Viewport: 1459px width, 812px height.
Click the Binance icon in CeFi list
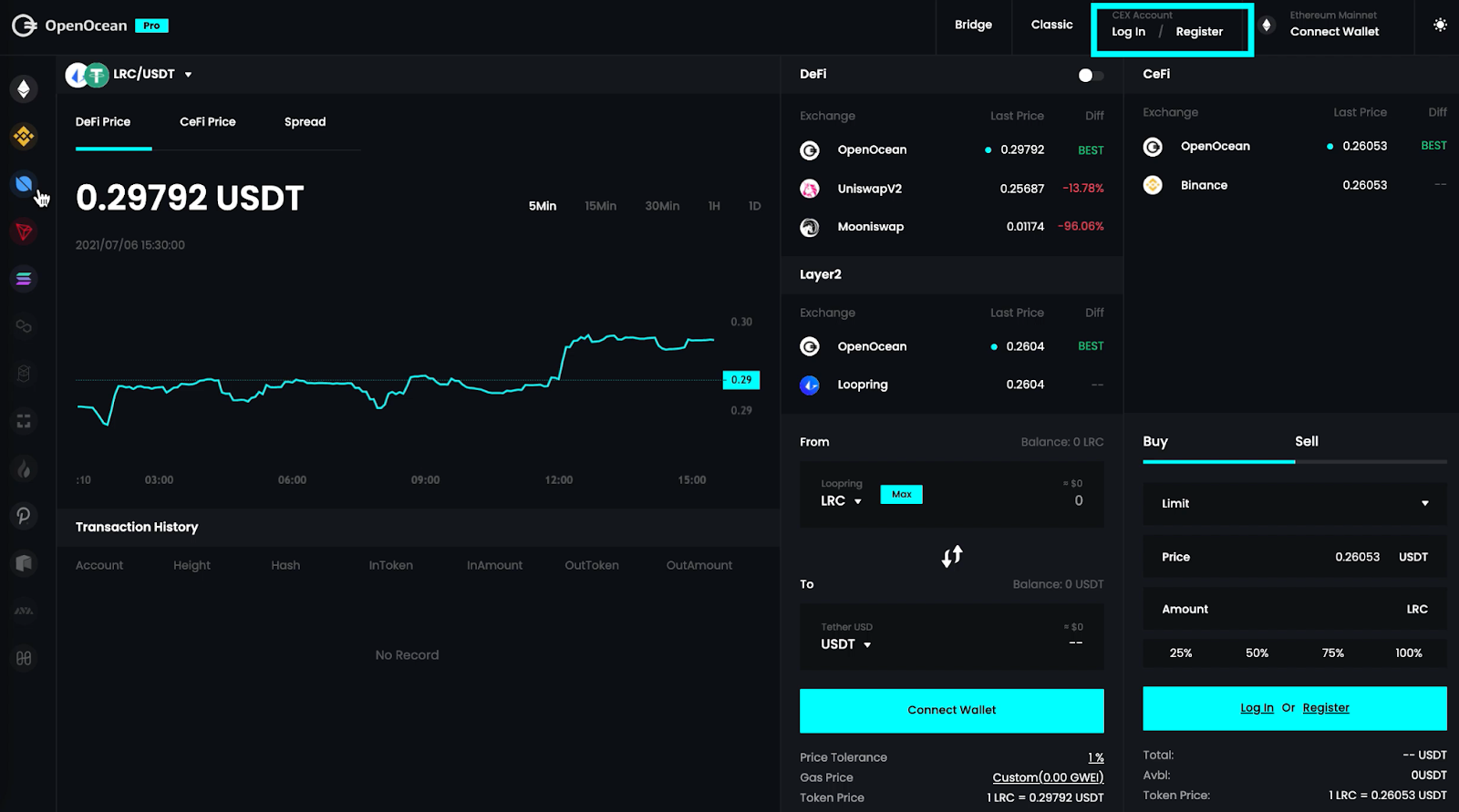pyautogui.click(x=1153, y=185)
